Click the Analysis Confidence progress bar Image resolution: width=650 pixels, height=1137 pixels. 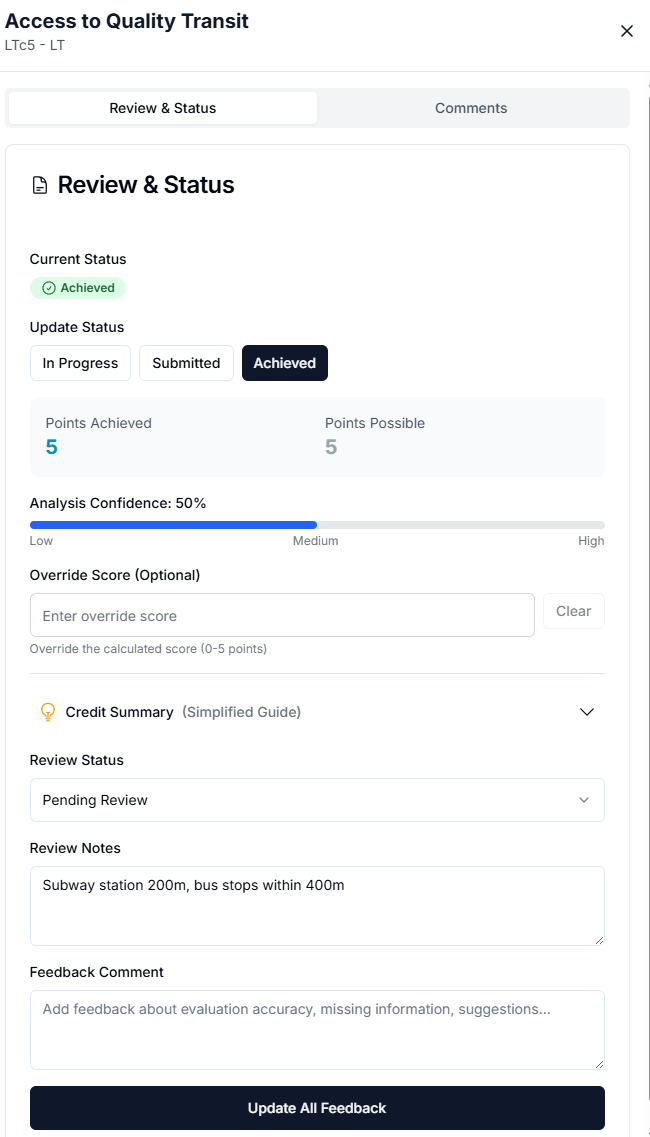click(x=317, y=524)
